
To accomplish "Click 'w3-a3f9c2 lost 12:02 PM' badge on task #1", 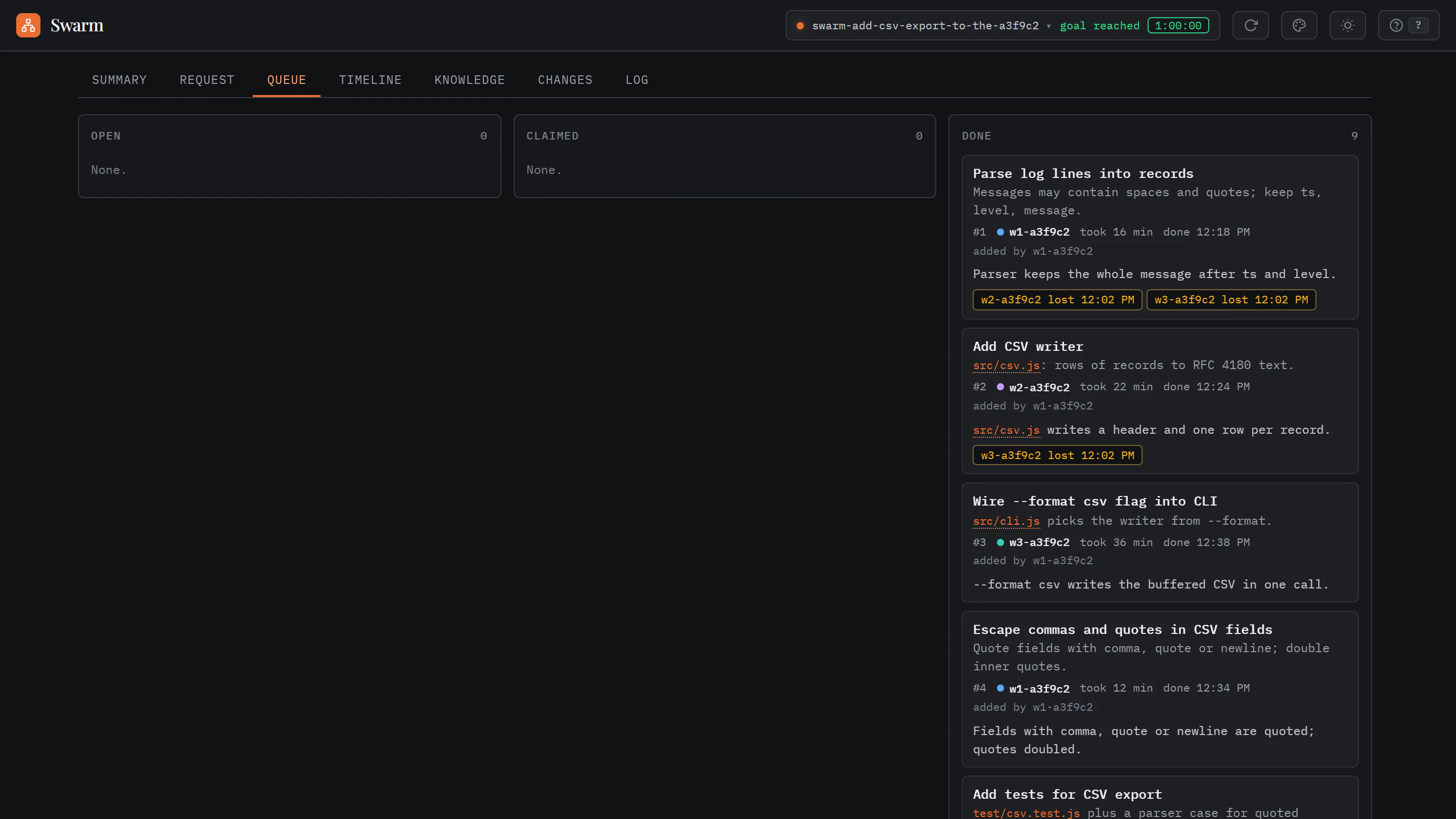I will click(x=1231, y=300).
